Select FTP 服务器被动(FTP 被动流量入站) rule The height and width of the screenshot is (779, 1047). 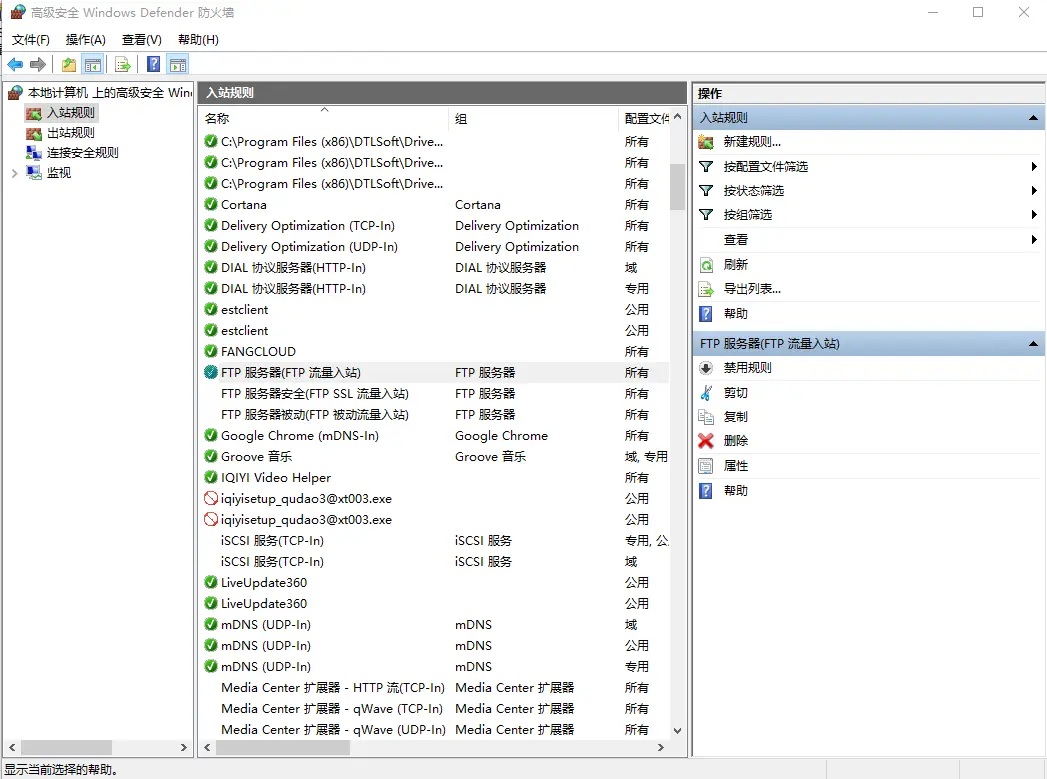435,415
